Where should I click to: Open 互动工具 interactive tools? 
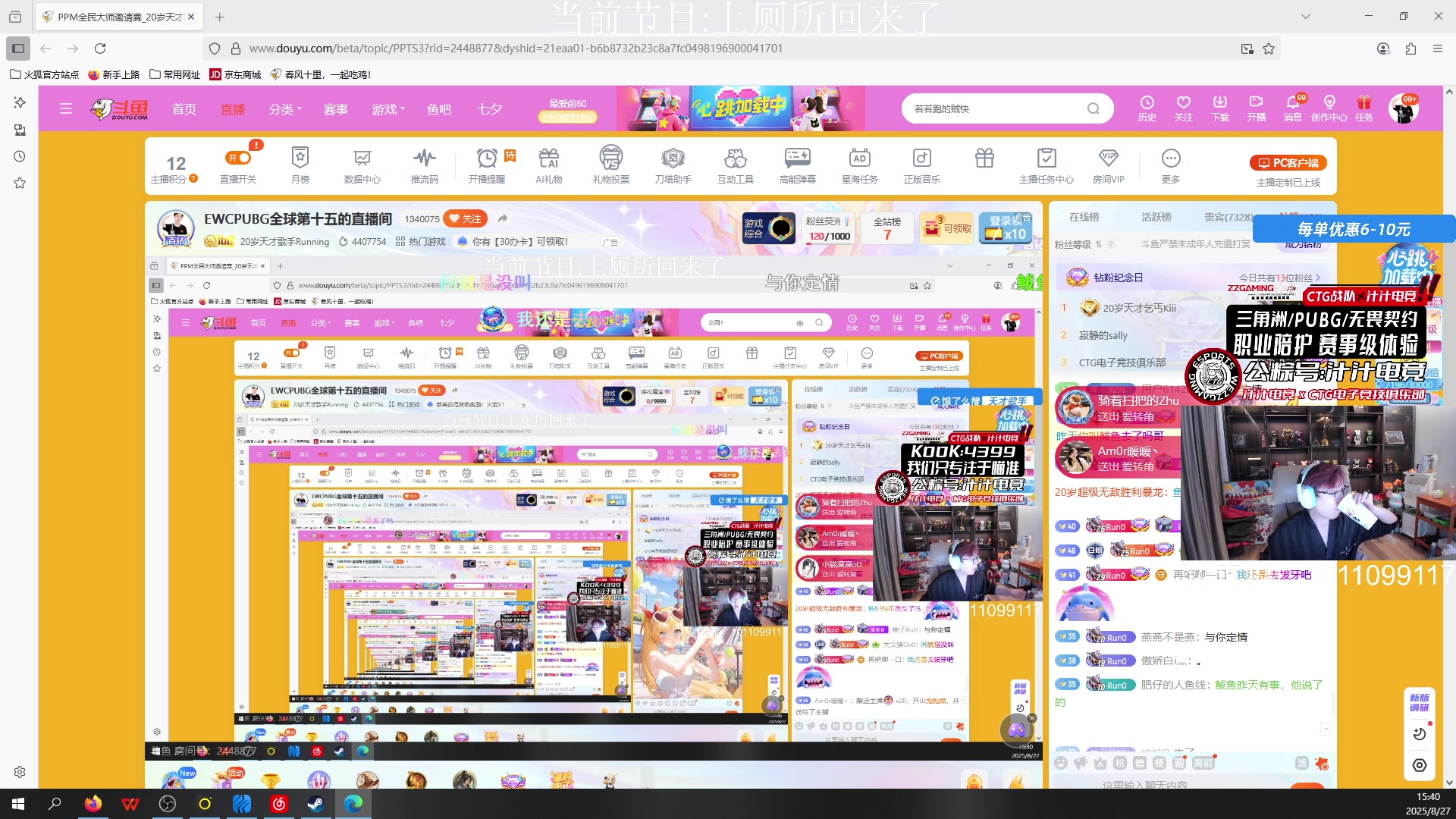pyautogui.click(x=736, y=165)
